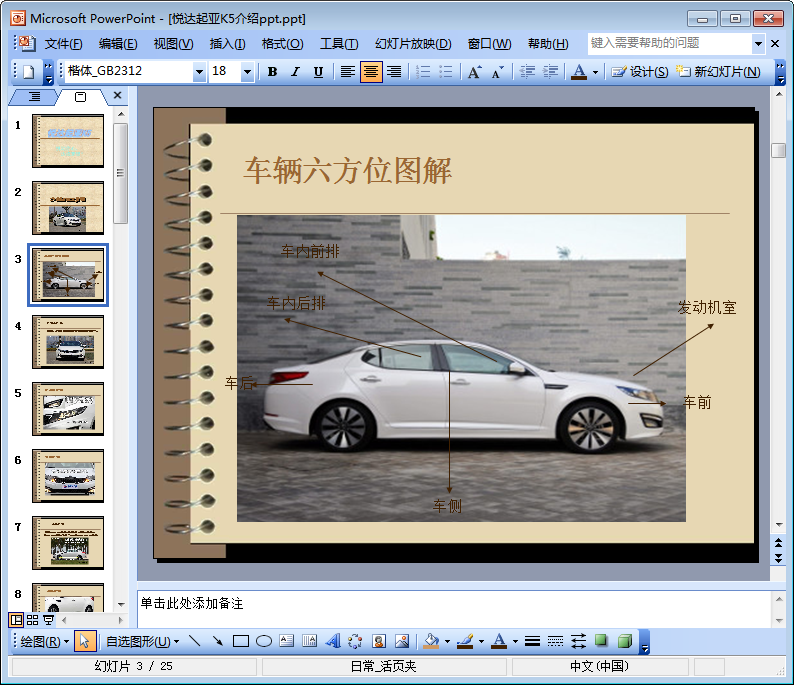Select the Arrow drawing tool
Viewport: 794px width, 685px height.
(218, 641)
